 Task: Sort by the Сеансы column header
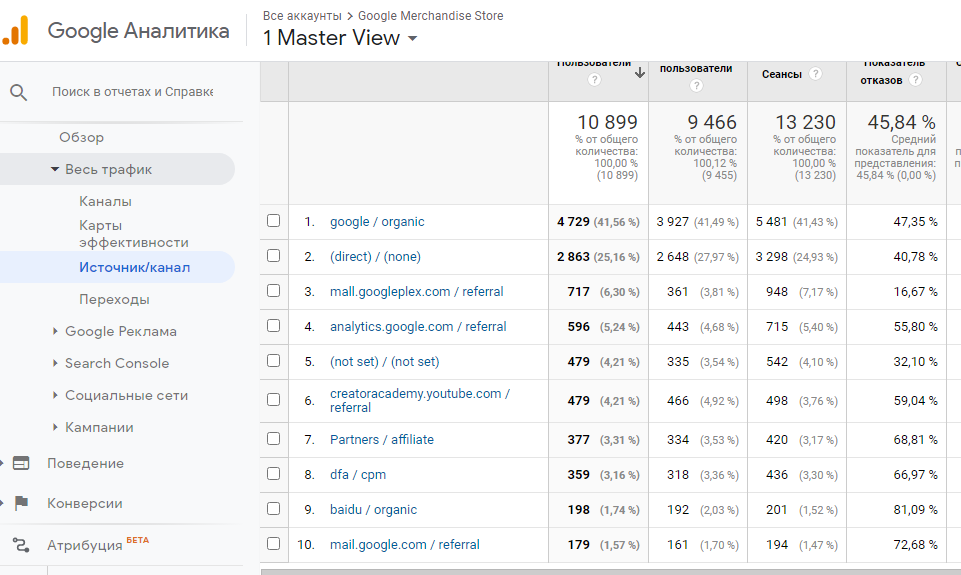coord(781,74)
